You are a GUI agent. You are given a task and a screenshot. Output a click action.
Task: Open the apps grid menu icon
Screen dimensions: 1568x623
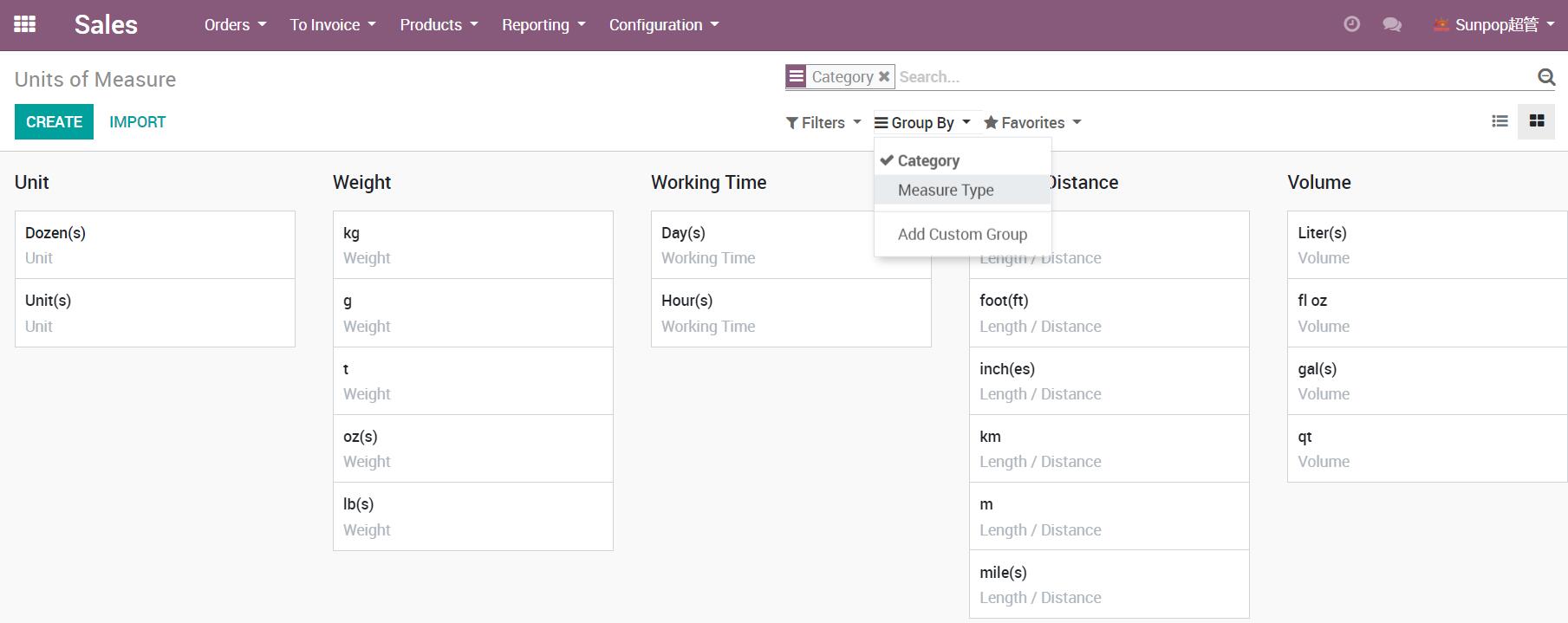pos(25,24)
